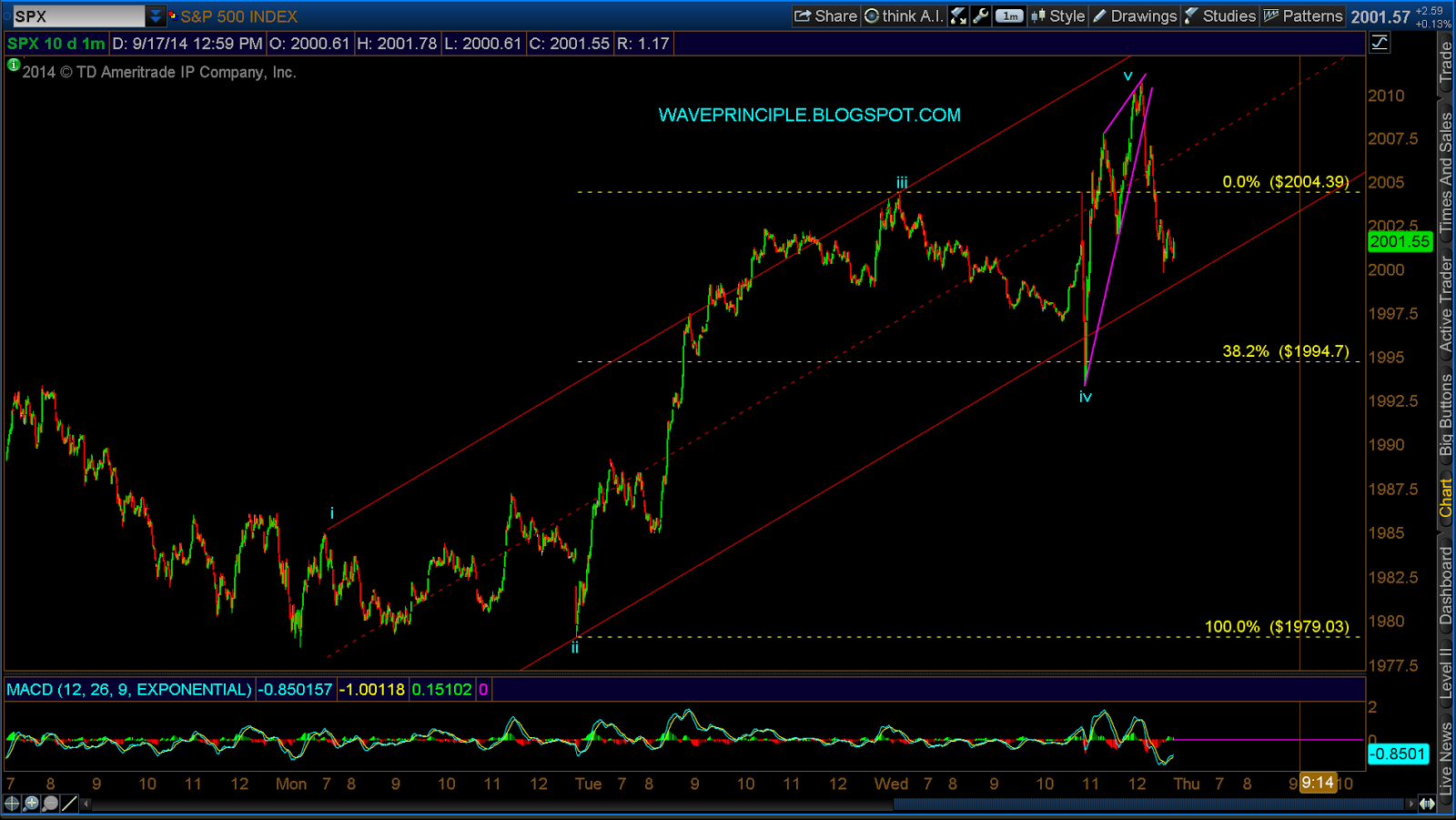Click the MACD value -0.850157
Screen dimensions: 1456x820
pyautogui.click(x=295, y=690)
